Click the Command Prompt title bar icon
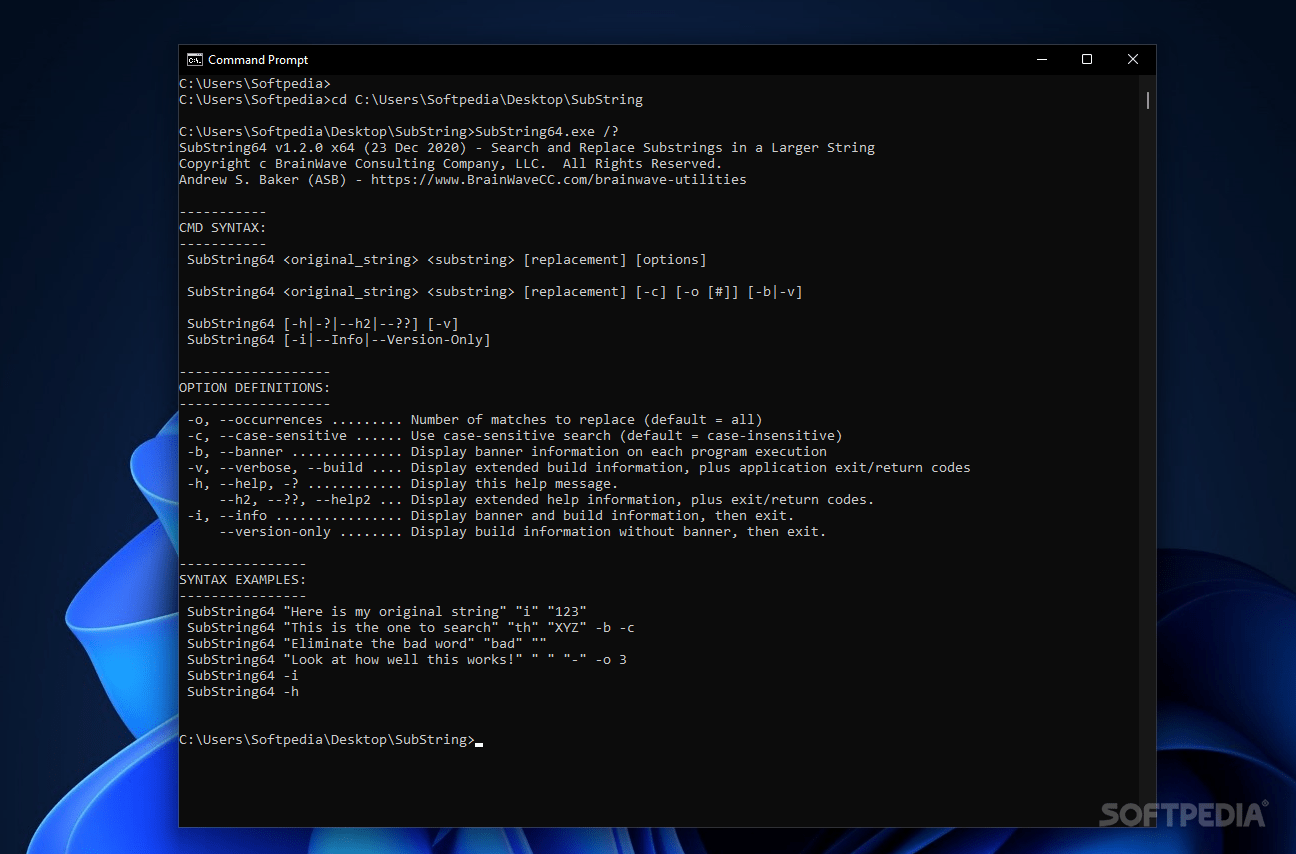 click(195, 60)
